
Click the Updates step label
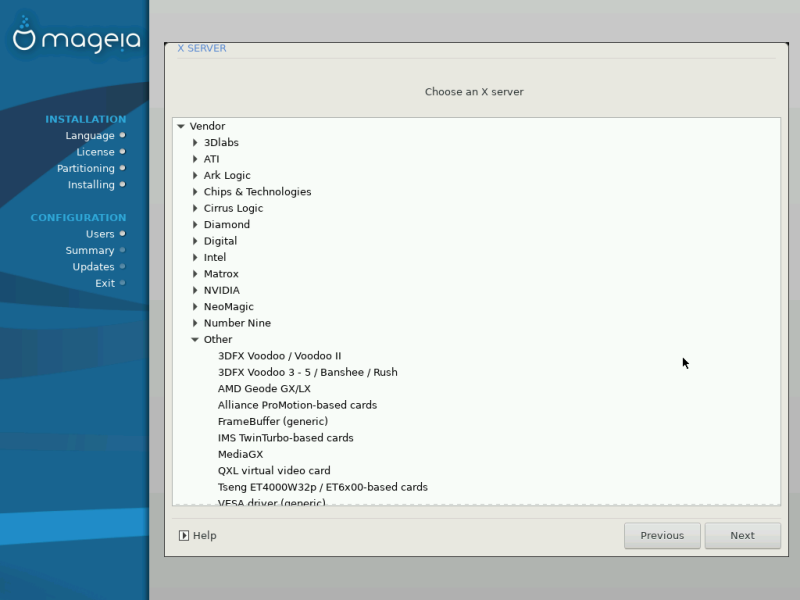[x=93, y=267]
